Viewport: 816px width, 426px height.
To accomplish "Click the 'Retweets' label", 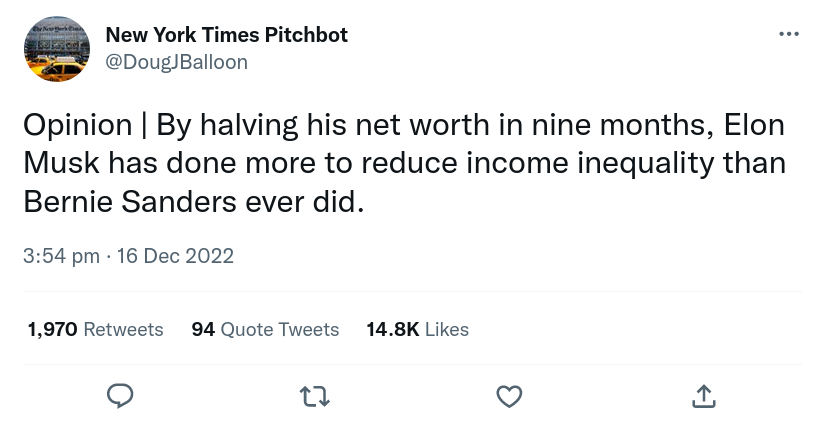I will (x=123, y=329).
